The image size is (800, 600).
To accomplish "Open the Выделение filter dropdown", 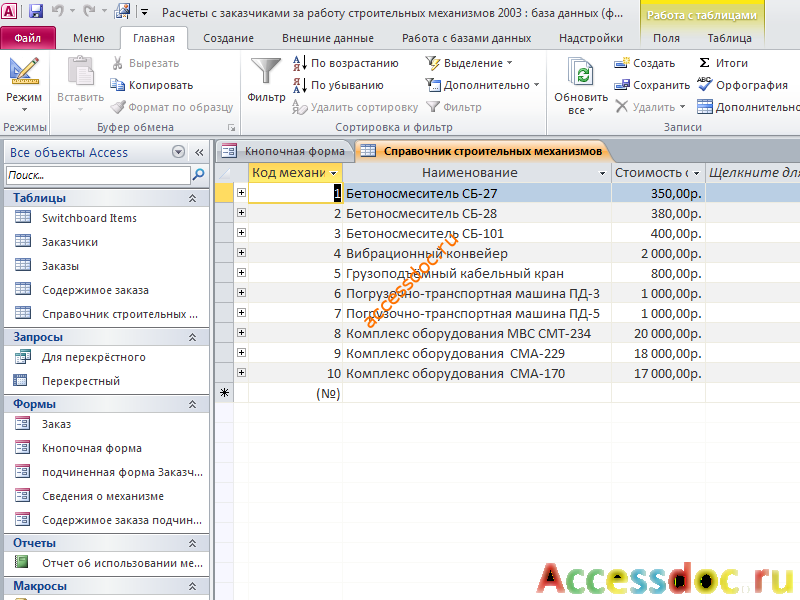I will point(469,63).
